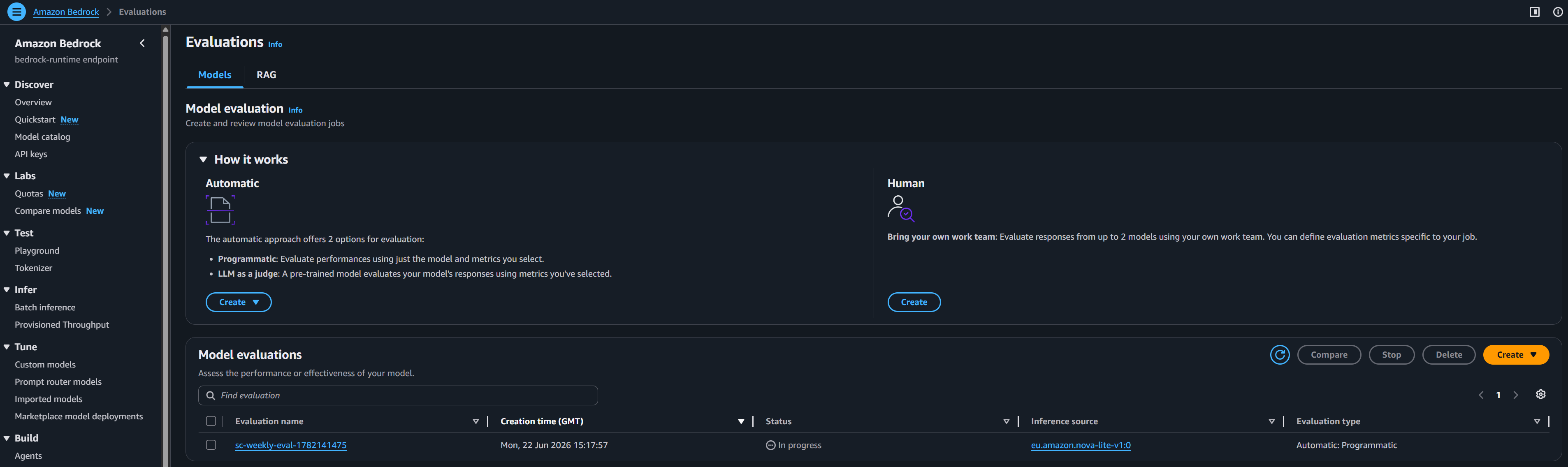Open the info circle icon in the top bar
The image size is (1568, 467).
(x=1558, y=12)
